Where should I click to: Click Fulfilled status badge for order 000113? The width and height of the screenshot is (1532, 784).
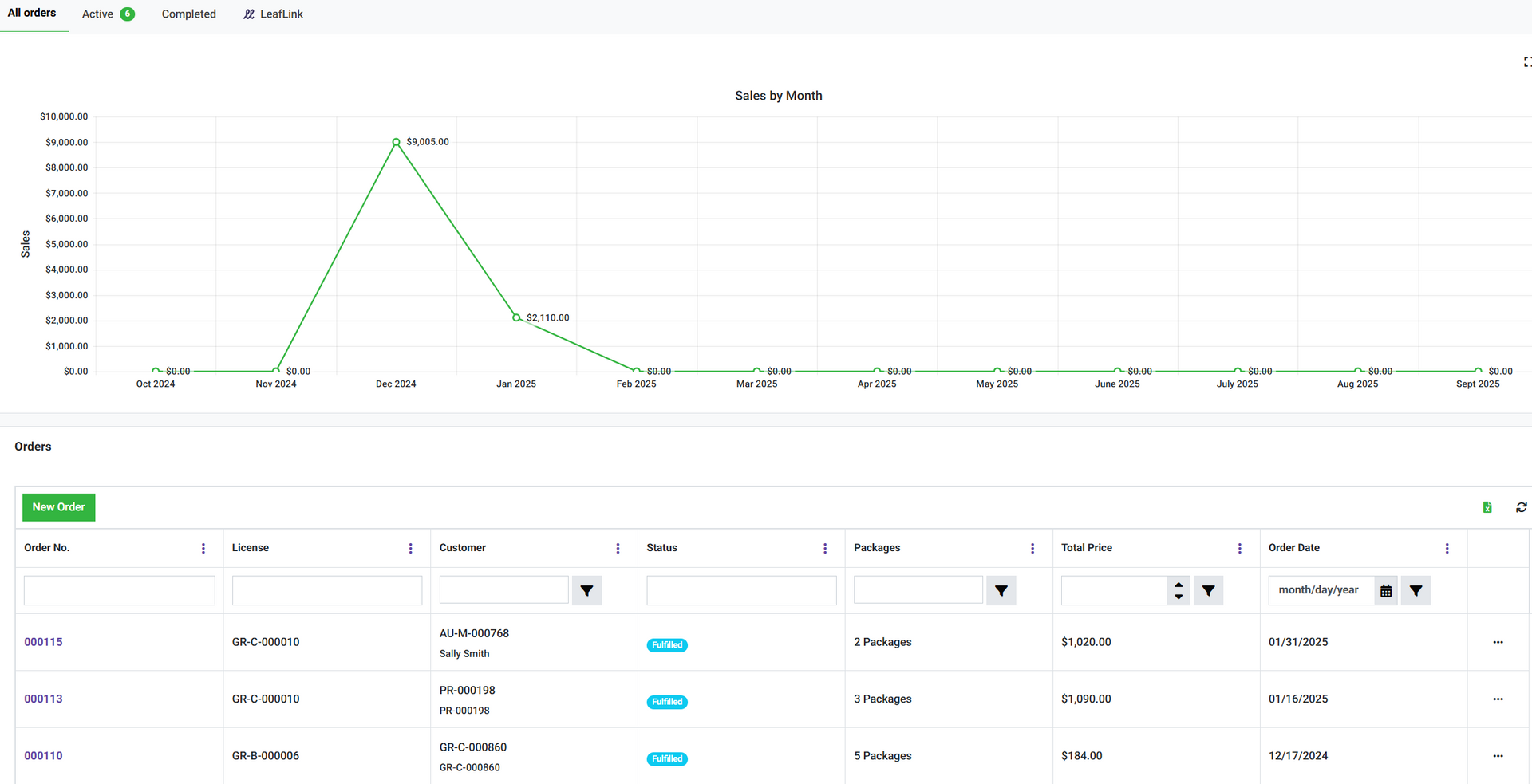click(x=667, y=702)
